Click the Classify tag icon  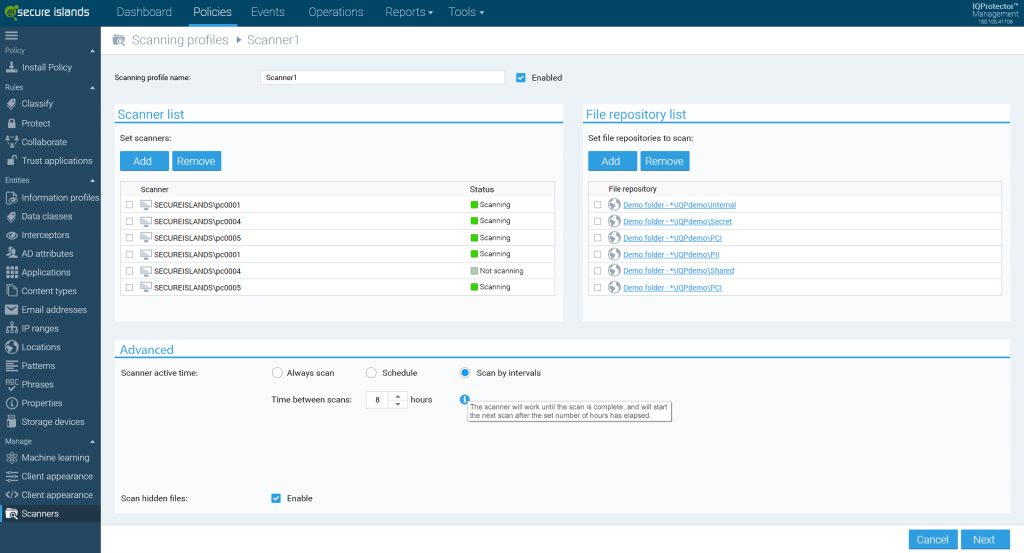pos(11,104)
